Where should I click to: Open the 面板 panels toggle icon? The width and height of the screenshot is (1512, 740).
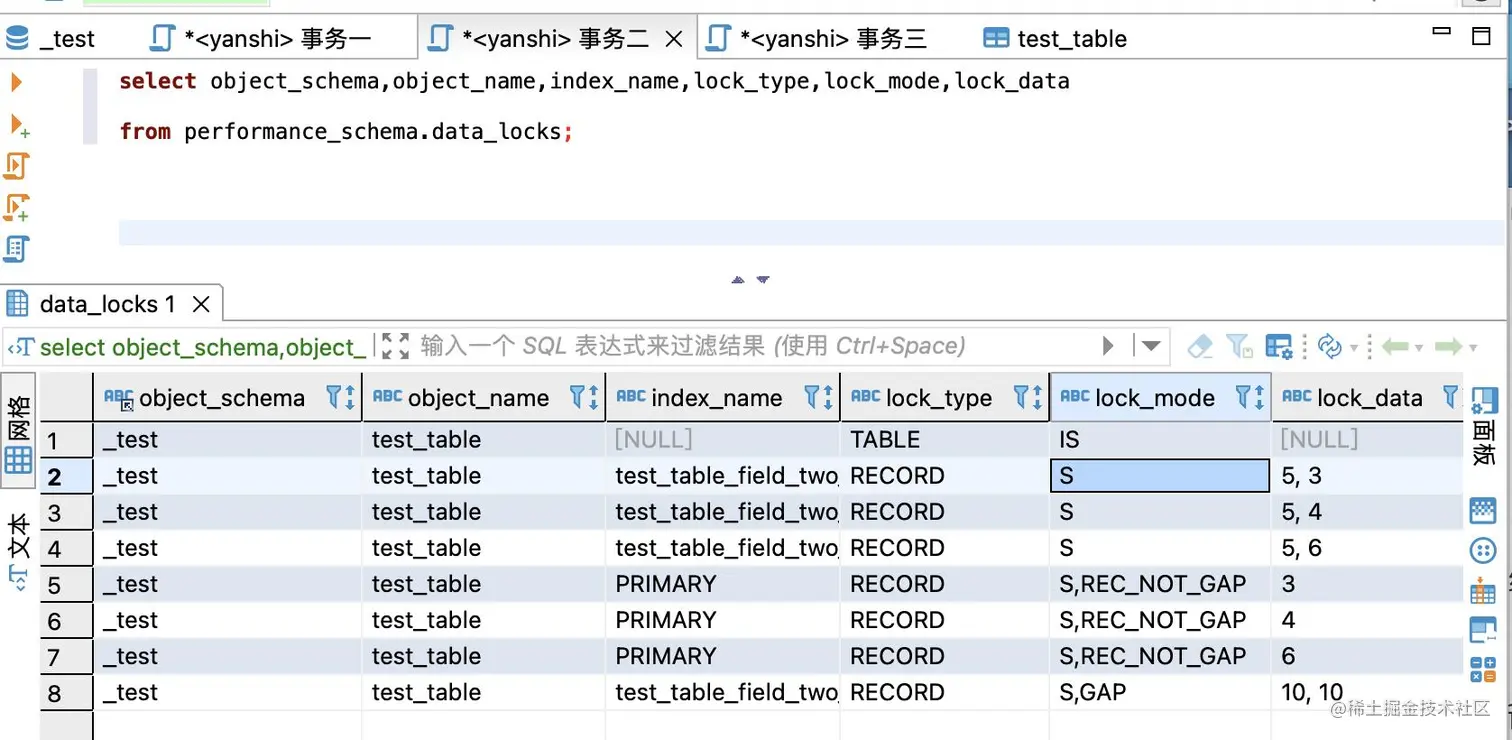click(1485, 426)
